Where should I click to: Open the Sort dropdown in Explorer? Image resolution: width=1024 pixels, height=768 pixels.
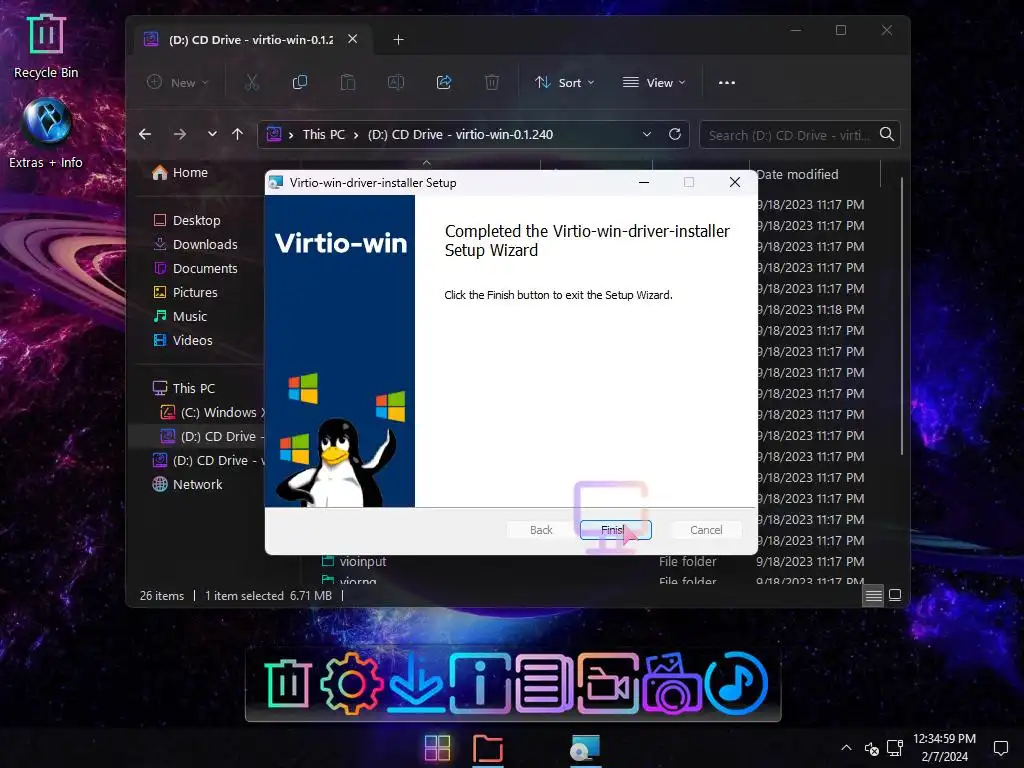(564, 82)
